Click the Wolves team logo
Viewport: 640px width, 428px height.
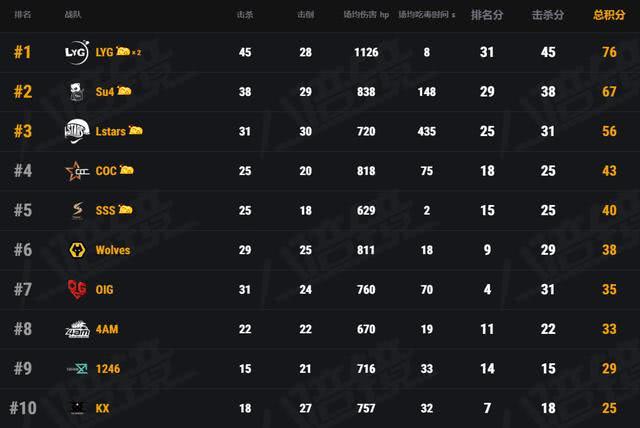click(76, 250)
